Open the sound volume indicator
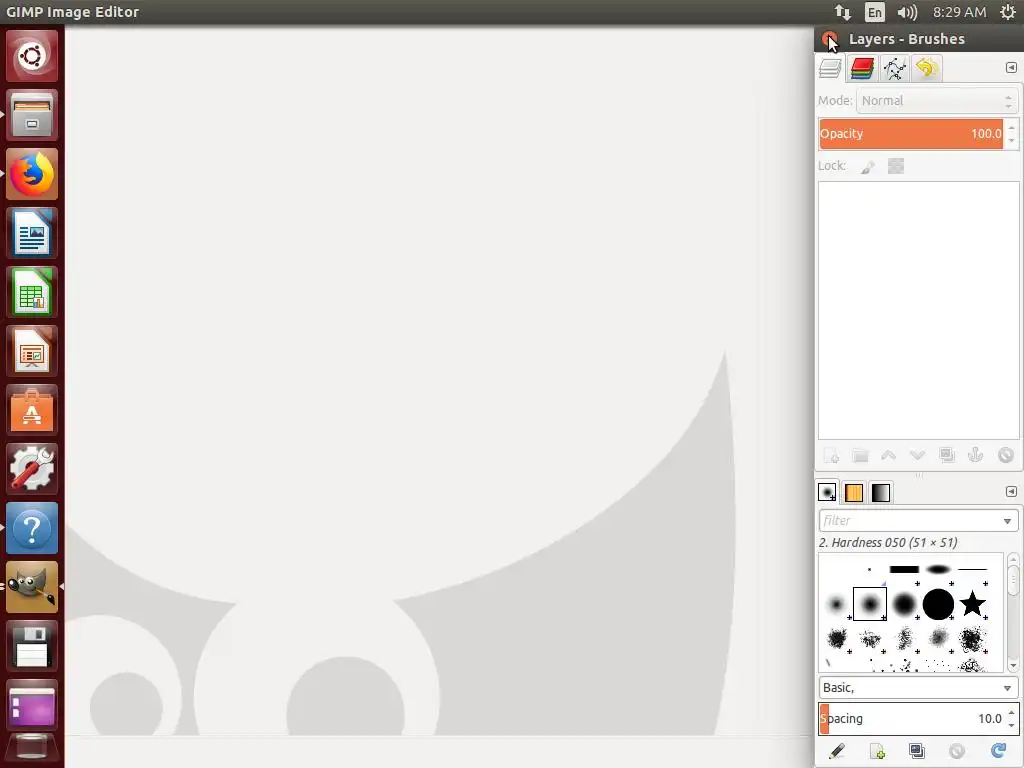Screen dimensions: 1024x768 [907, 12]
